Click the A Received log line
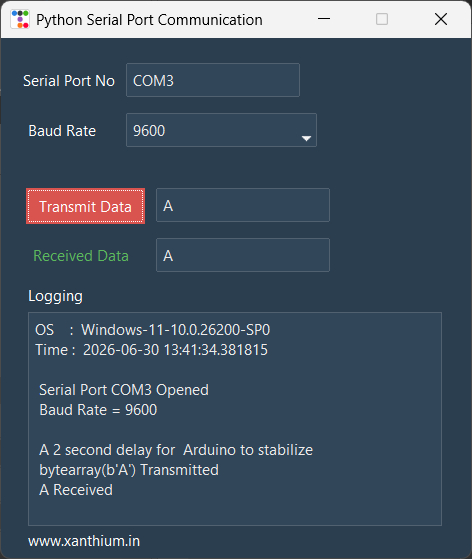Image resolution: width=472 pixels, height=559 pixels. [x=76, y=490]
